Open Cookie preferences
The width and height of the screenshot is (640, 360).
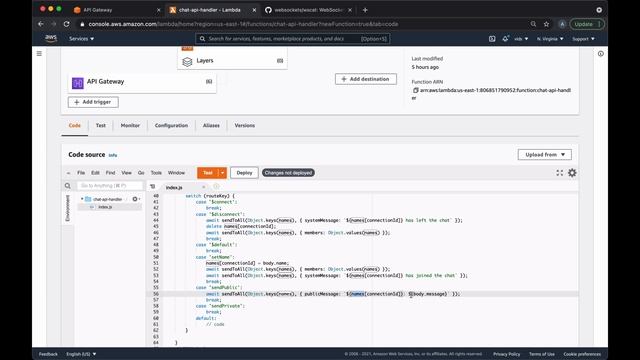(x=582, y=354)
